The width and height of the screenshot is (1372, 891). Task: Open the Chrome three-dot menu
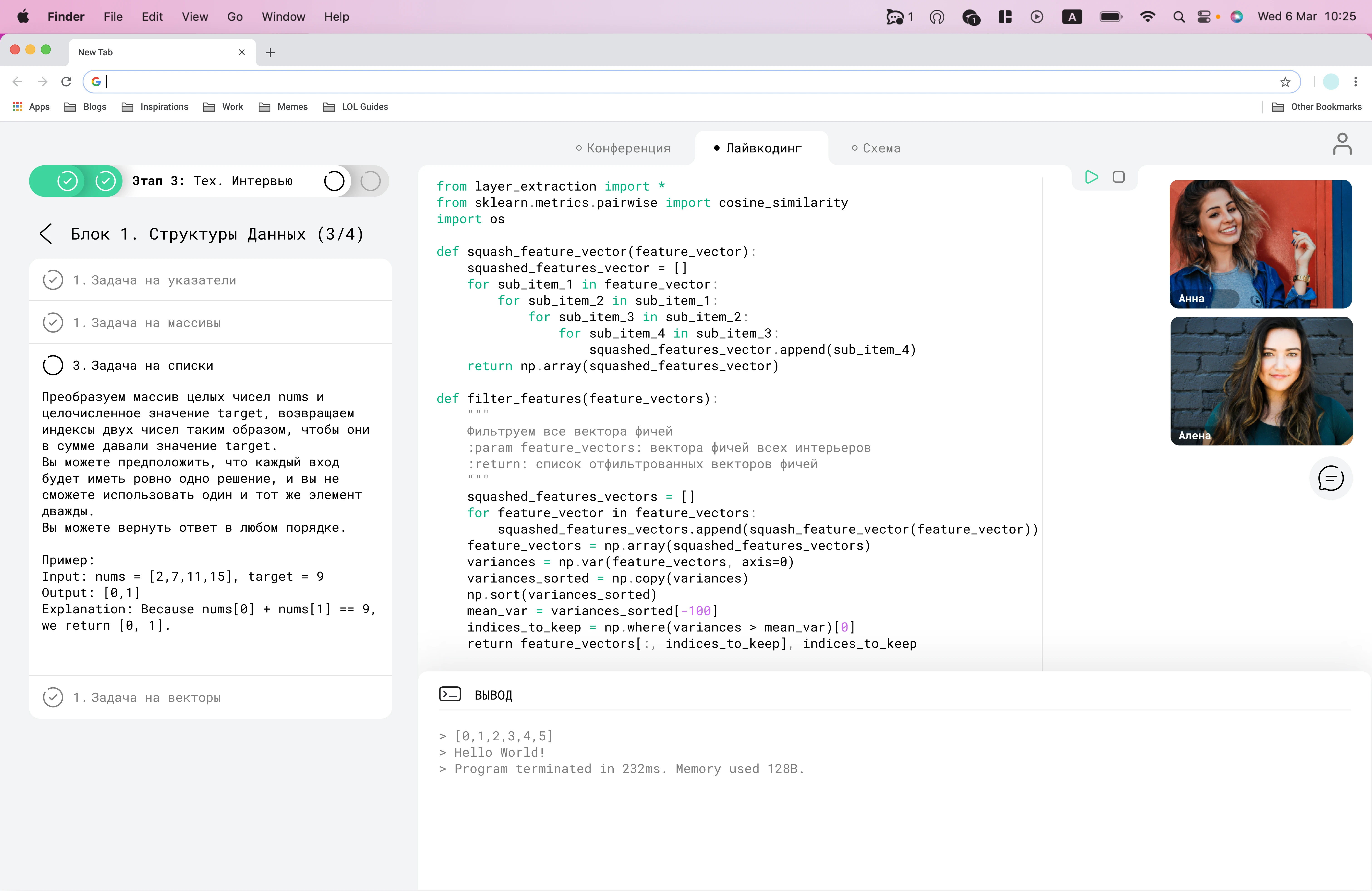(x=1355, y=82)
